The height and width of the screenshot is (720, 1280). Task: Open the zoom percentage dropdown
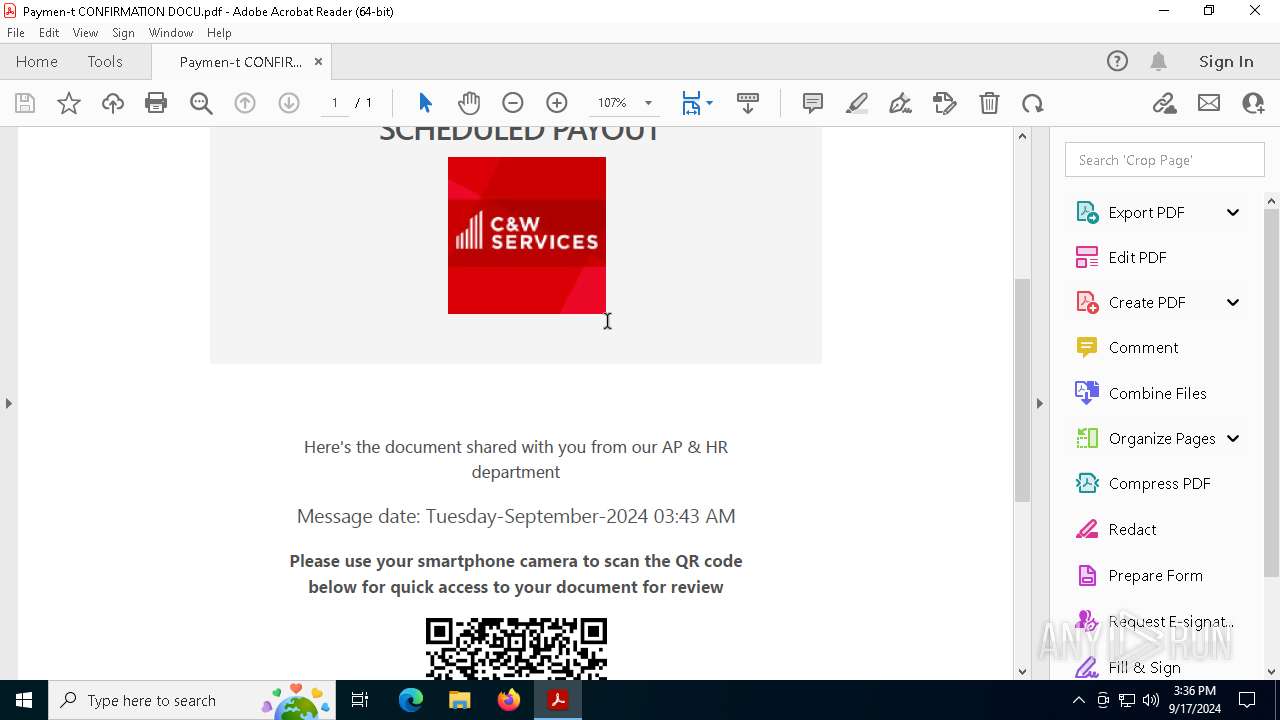[648, 103]
